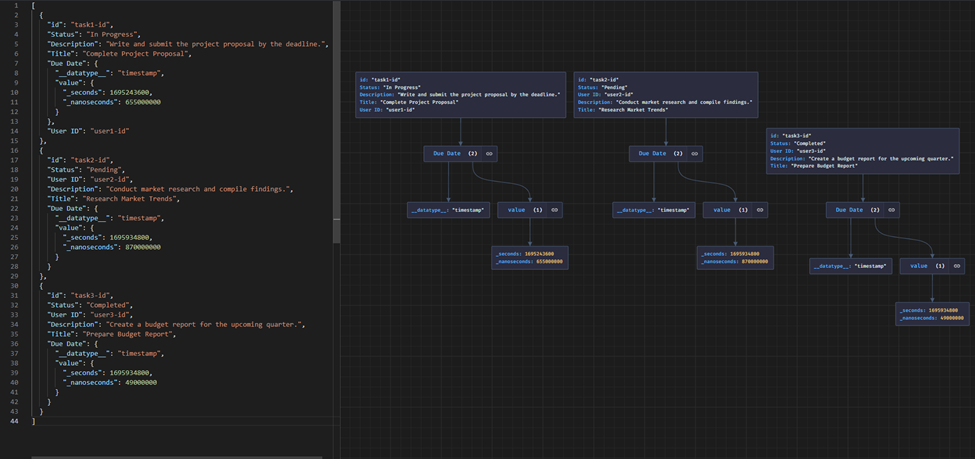Click link icon on task2 Due Date node
The height and width of the screenshot is (459, 975).
pos(694,154)
